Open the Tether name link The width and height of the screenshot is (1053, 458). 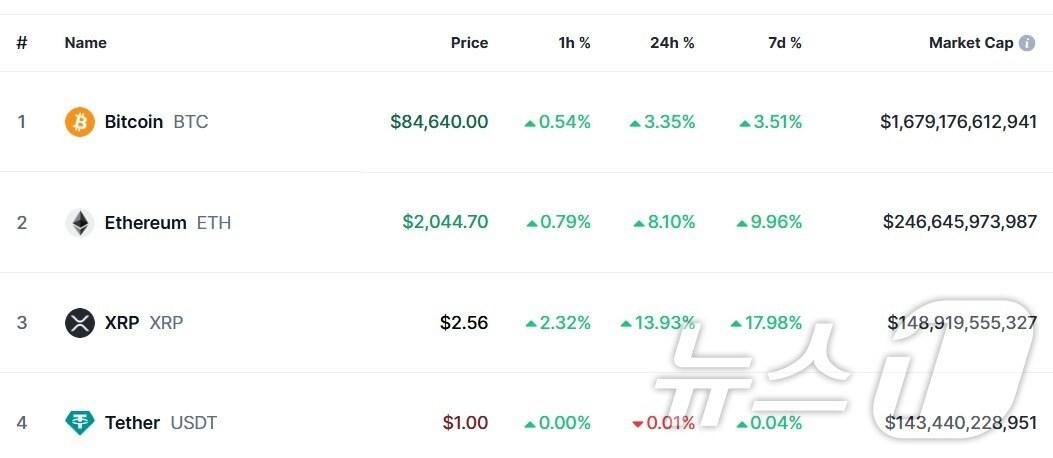pos(132,423)
